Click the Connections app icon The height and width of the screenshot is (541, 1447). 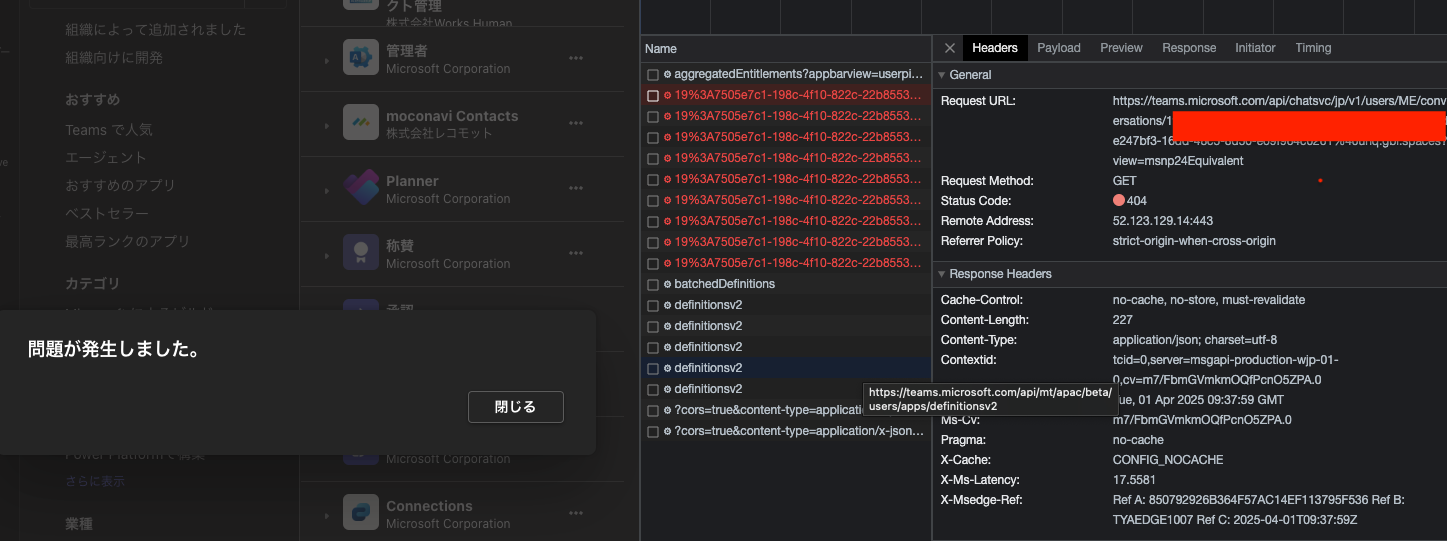[360, 514]
